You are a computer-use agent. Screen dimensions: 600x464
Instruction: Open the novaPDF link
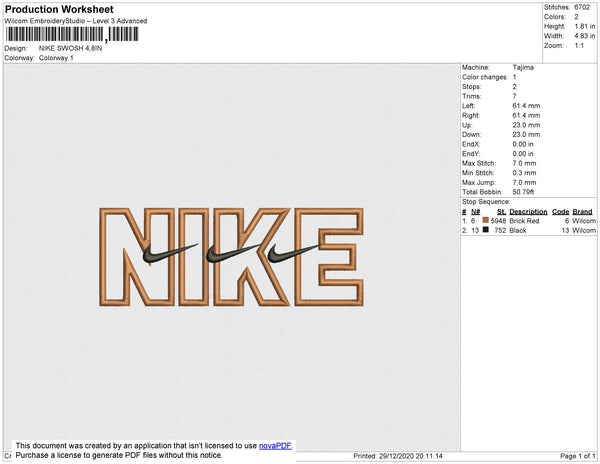tap(275, 446)
